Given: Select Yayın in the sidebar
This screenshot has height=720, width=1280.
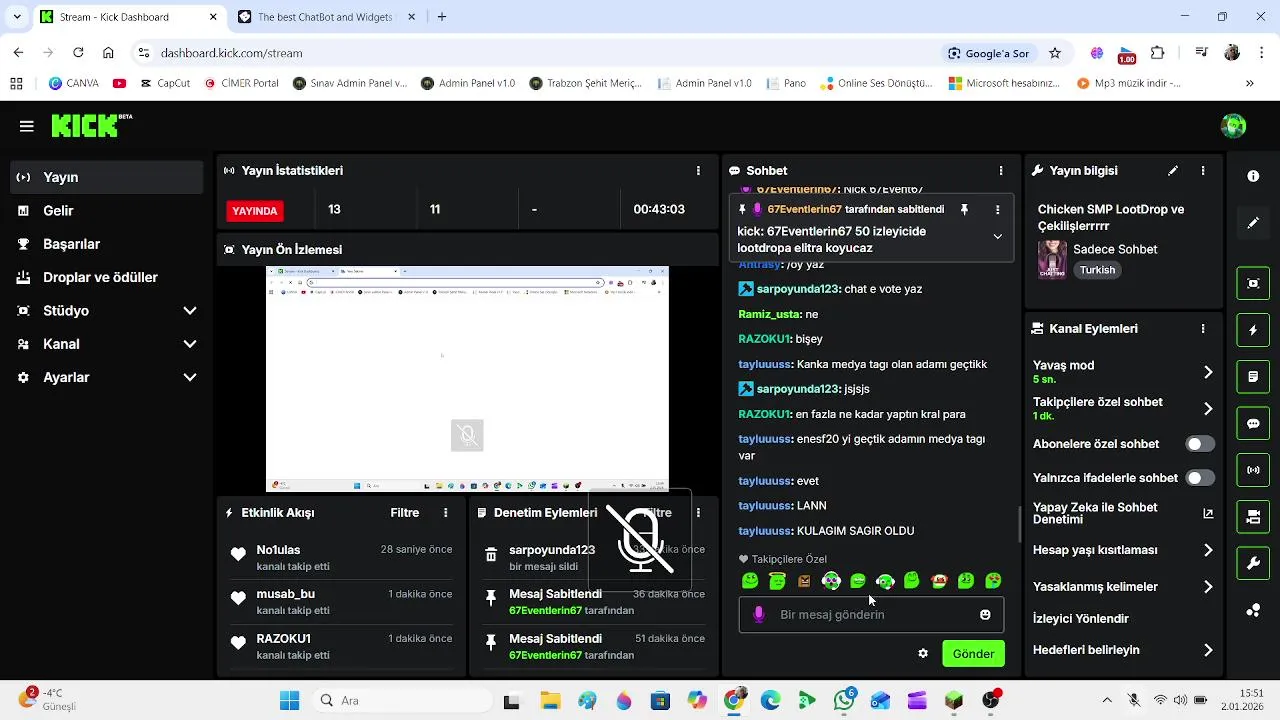Looking at the screenshot, I should coord(107,177).
